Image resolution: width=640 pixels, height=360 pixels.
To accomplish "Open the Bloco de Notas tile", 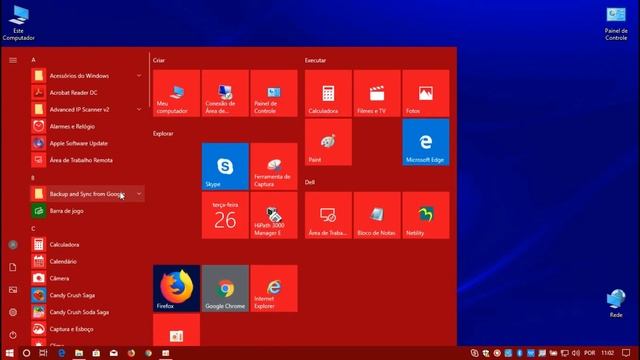I will (377, 215).
